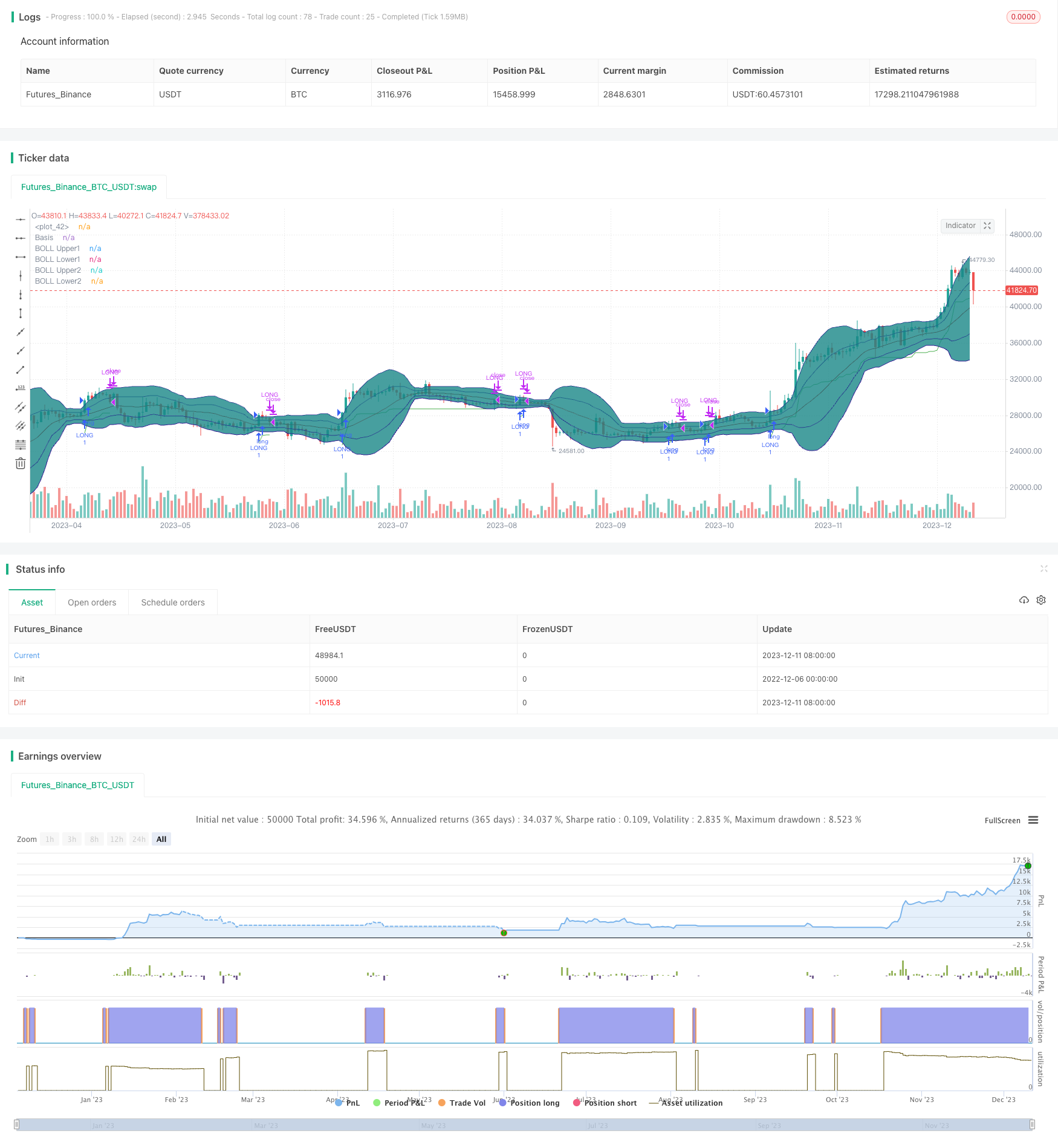This screenshot has height=1148, width=1058.
Task: Open the settings gear in Status info
Action: tap(1041, 600)
